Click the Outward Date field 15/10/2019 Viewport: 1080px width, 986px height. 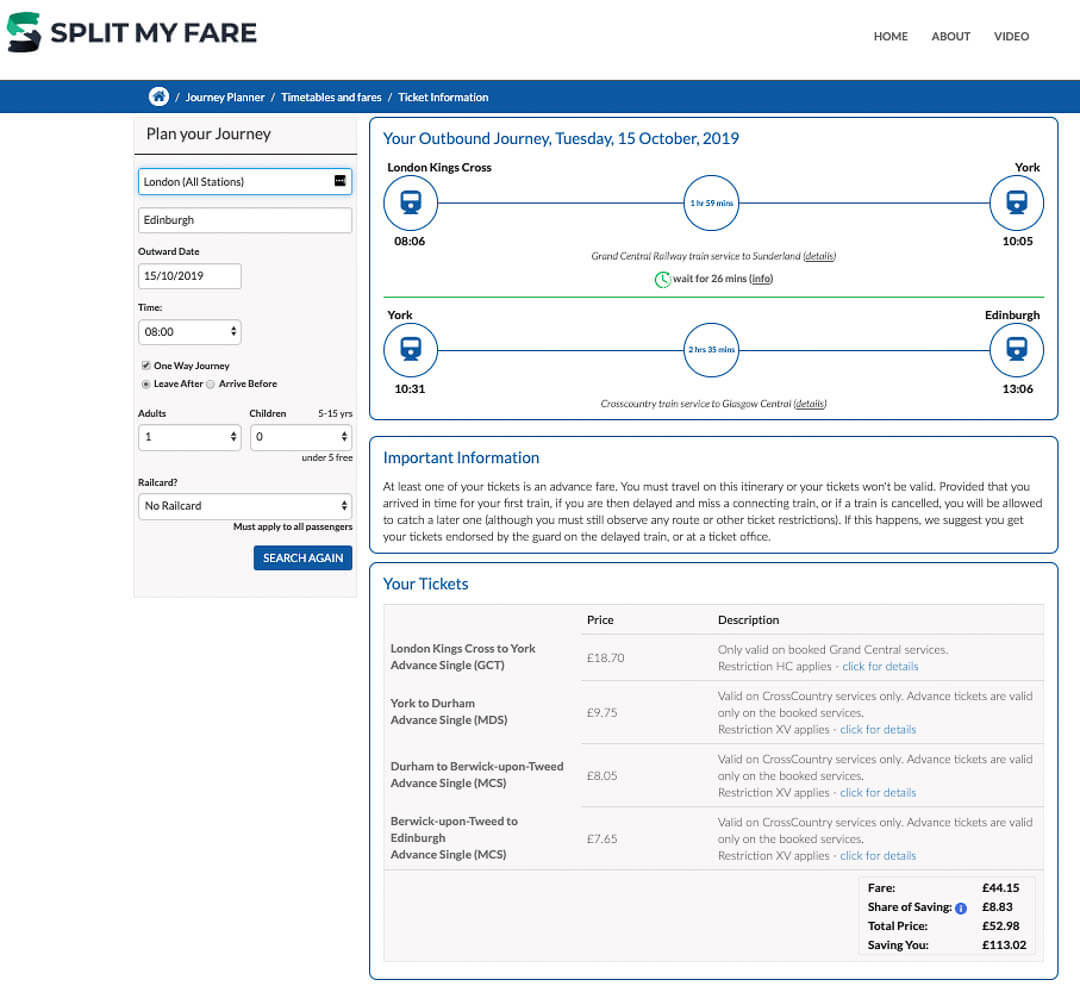coord(189,276)
